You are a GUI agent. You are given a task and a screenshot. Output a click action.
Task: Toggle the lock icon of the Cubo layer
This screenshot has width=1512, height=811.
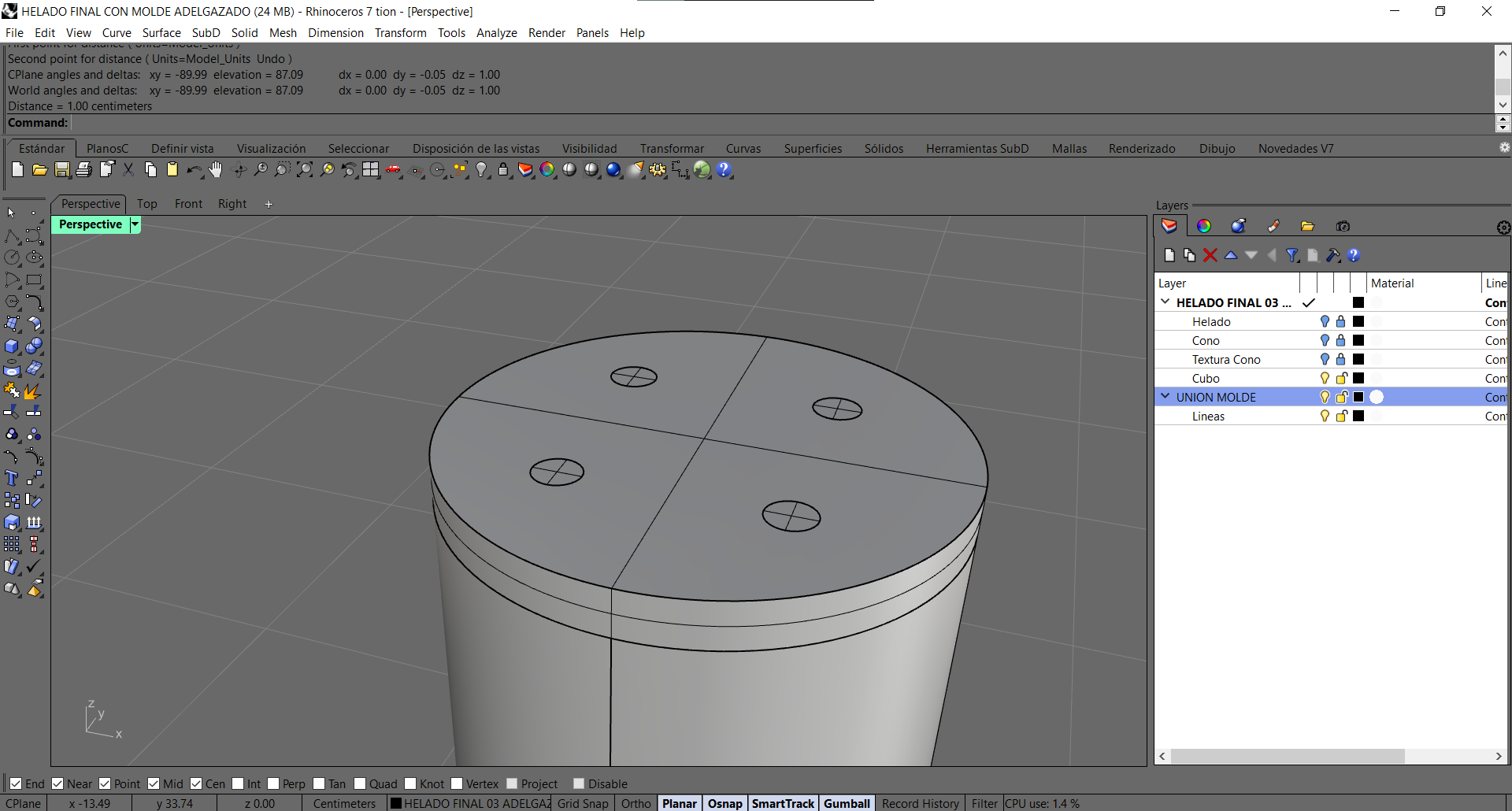point(1341,378)
